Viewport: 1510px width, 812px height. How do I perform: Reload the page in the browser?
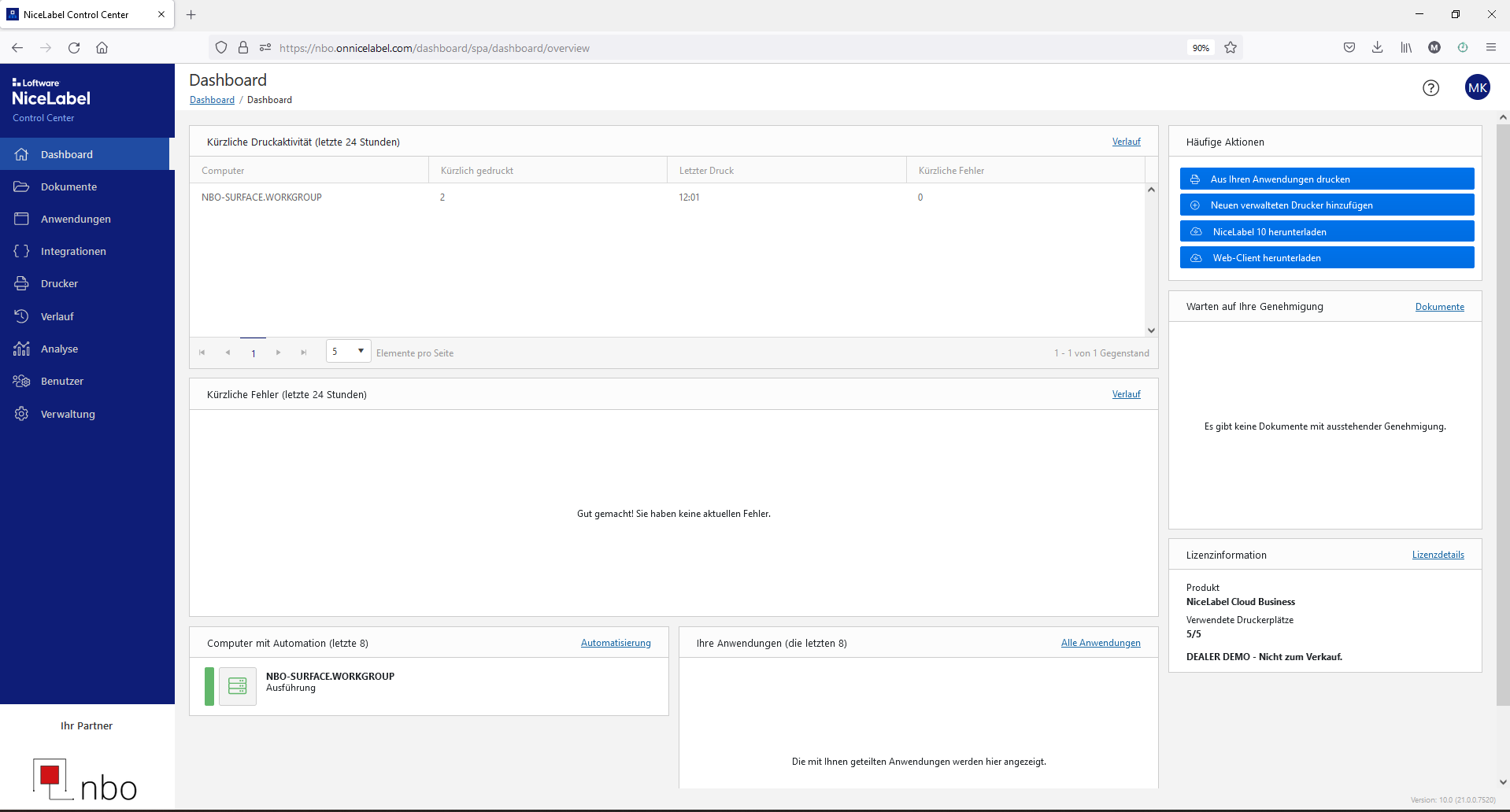point(74,47)
